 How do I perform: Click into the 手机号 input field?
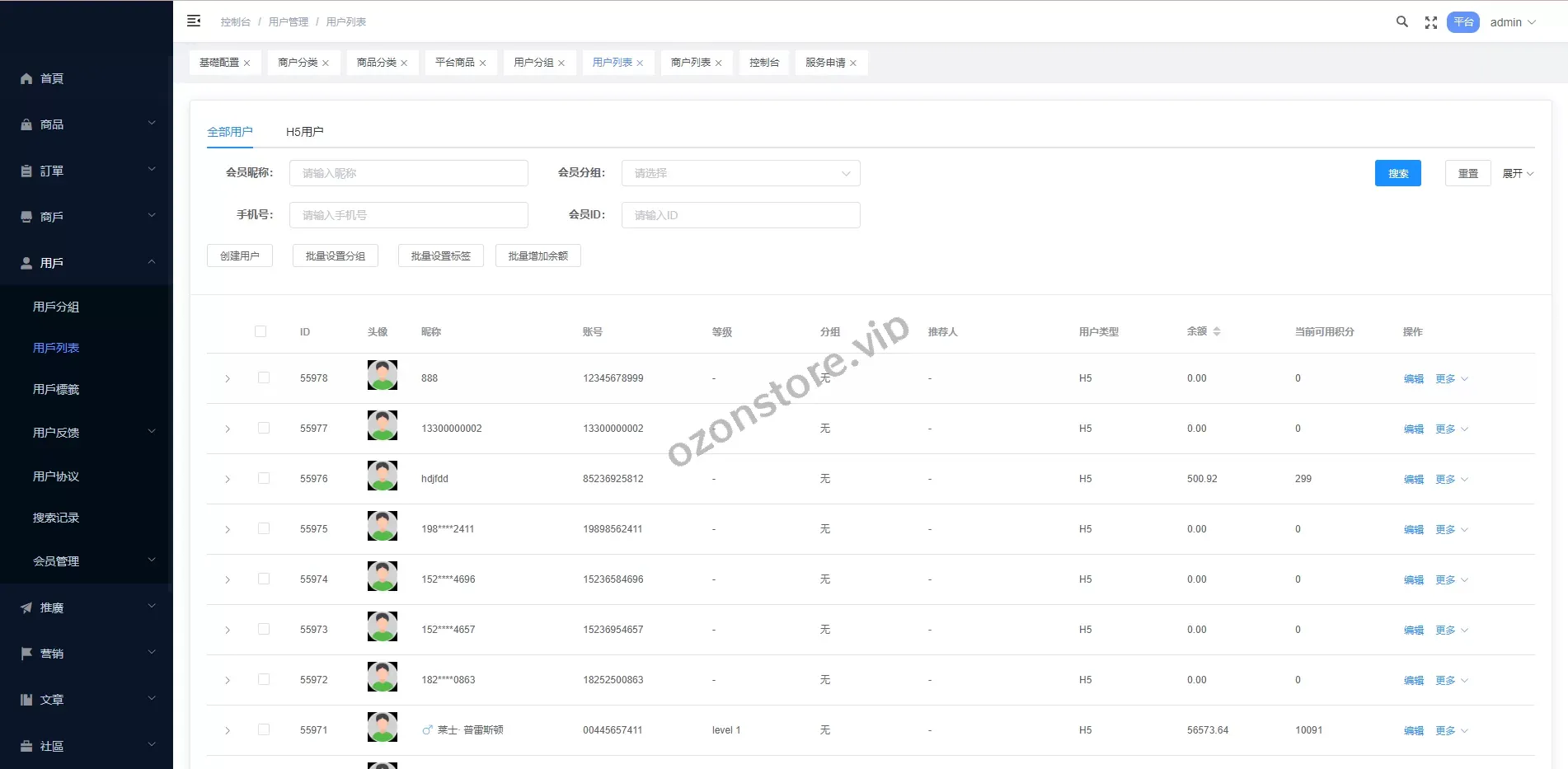tap(408, 215)
